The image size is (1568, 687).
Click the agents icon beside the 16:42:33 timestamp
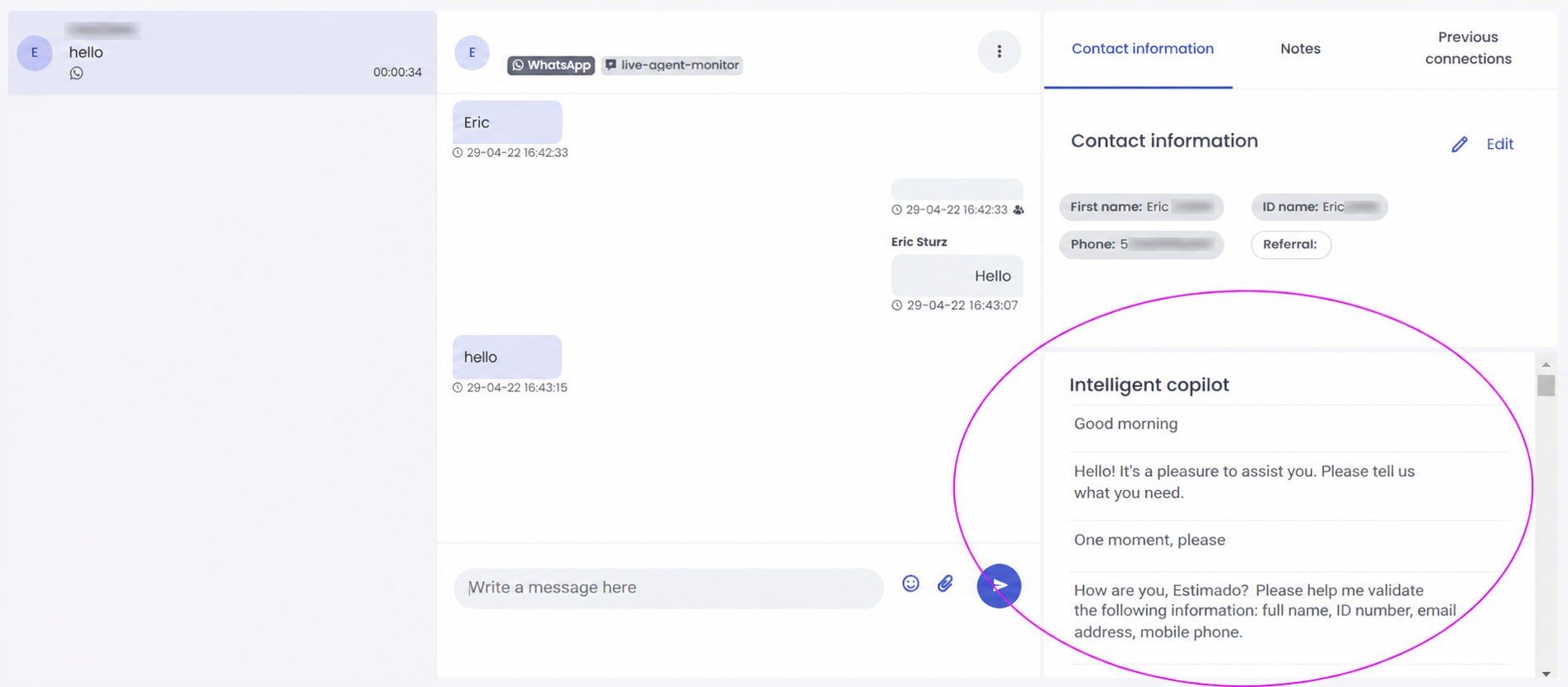coord(1019,210)
